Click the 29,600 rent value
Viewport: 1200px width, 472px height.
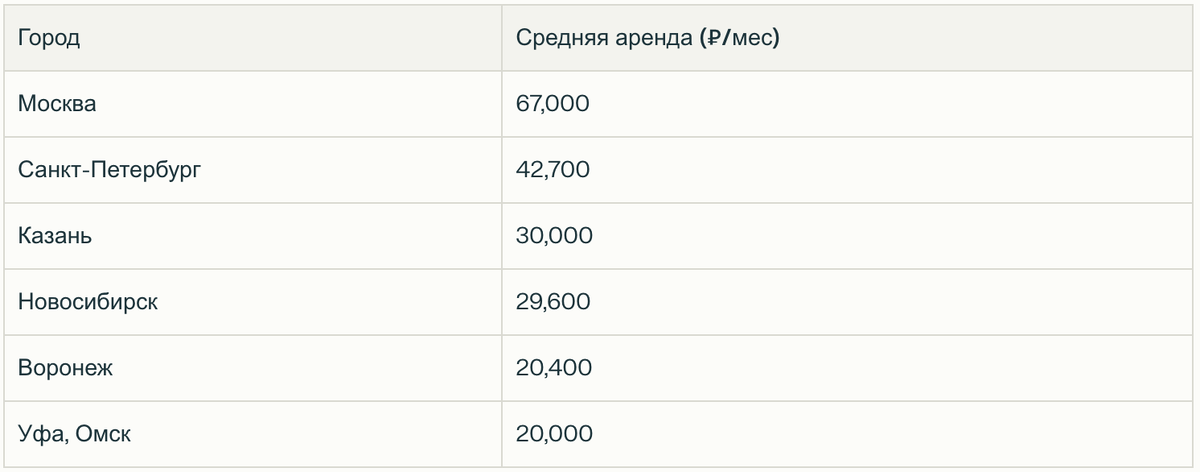click(x=554, y=302)
